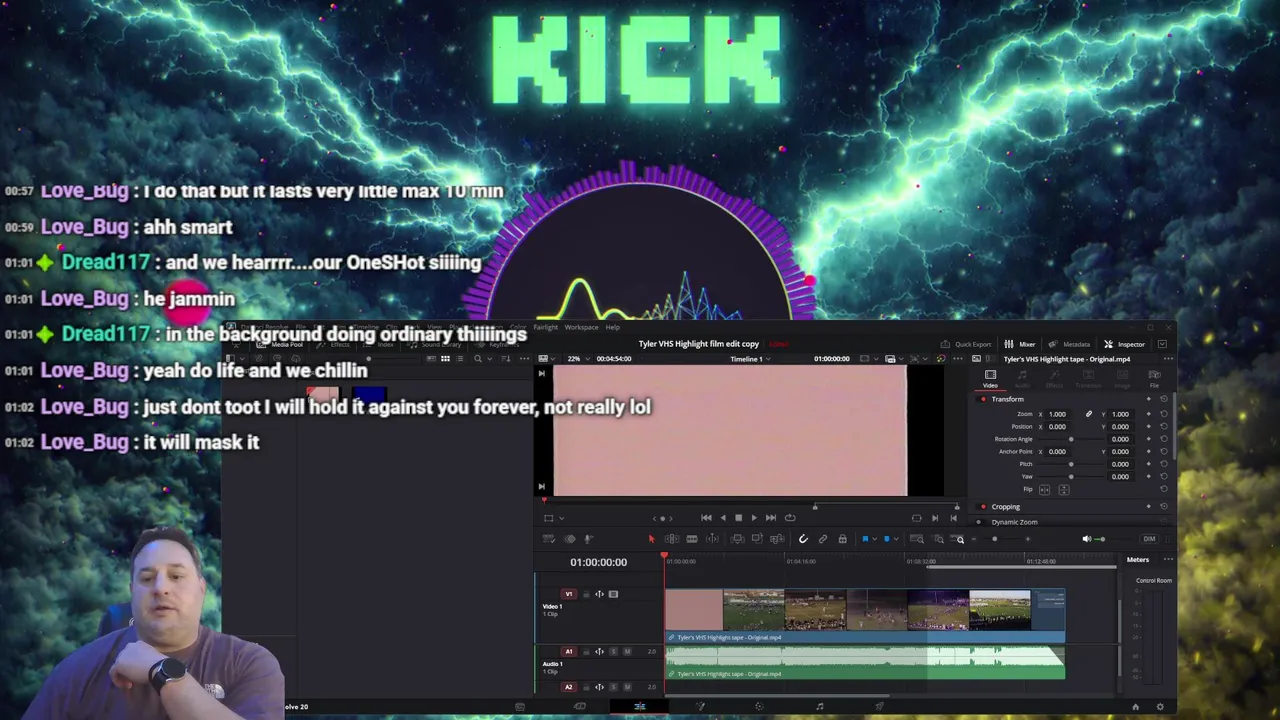1280x720 pixels.
Task: Switch to File tab in Inspector
Action: click(1154, 378)
